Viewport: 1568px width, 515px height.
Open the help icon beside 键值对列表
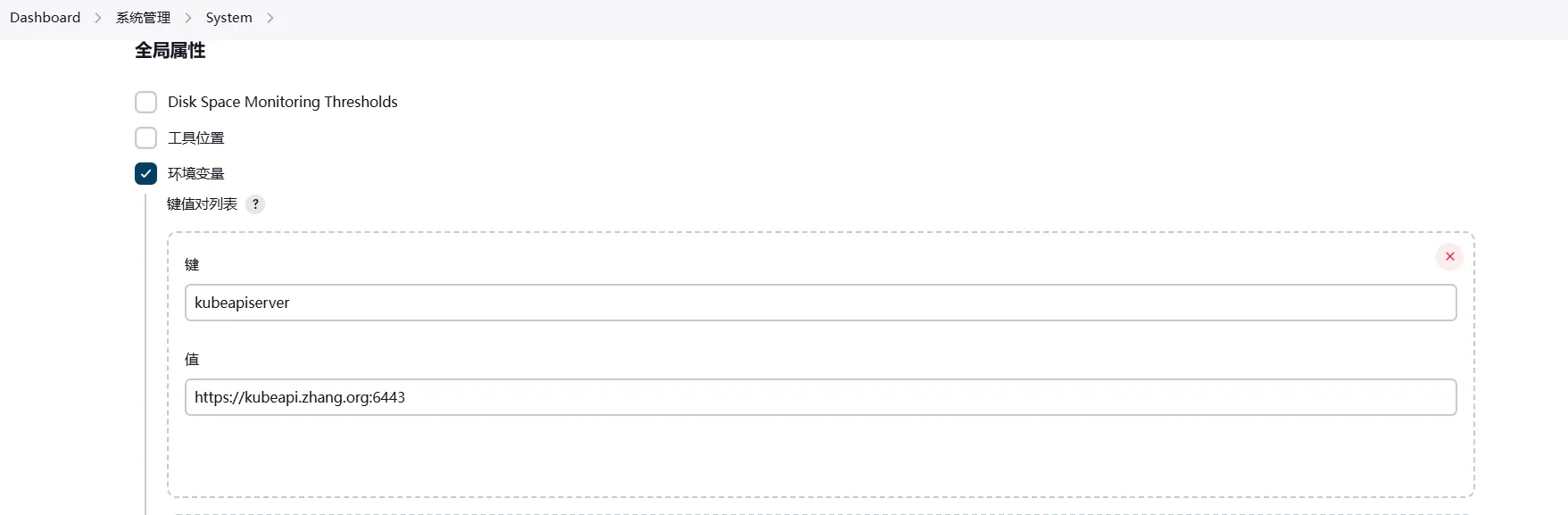[x=255, y=204]
